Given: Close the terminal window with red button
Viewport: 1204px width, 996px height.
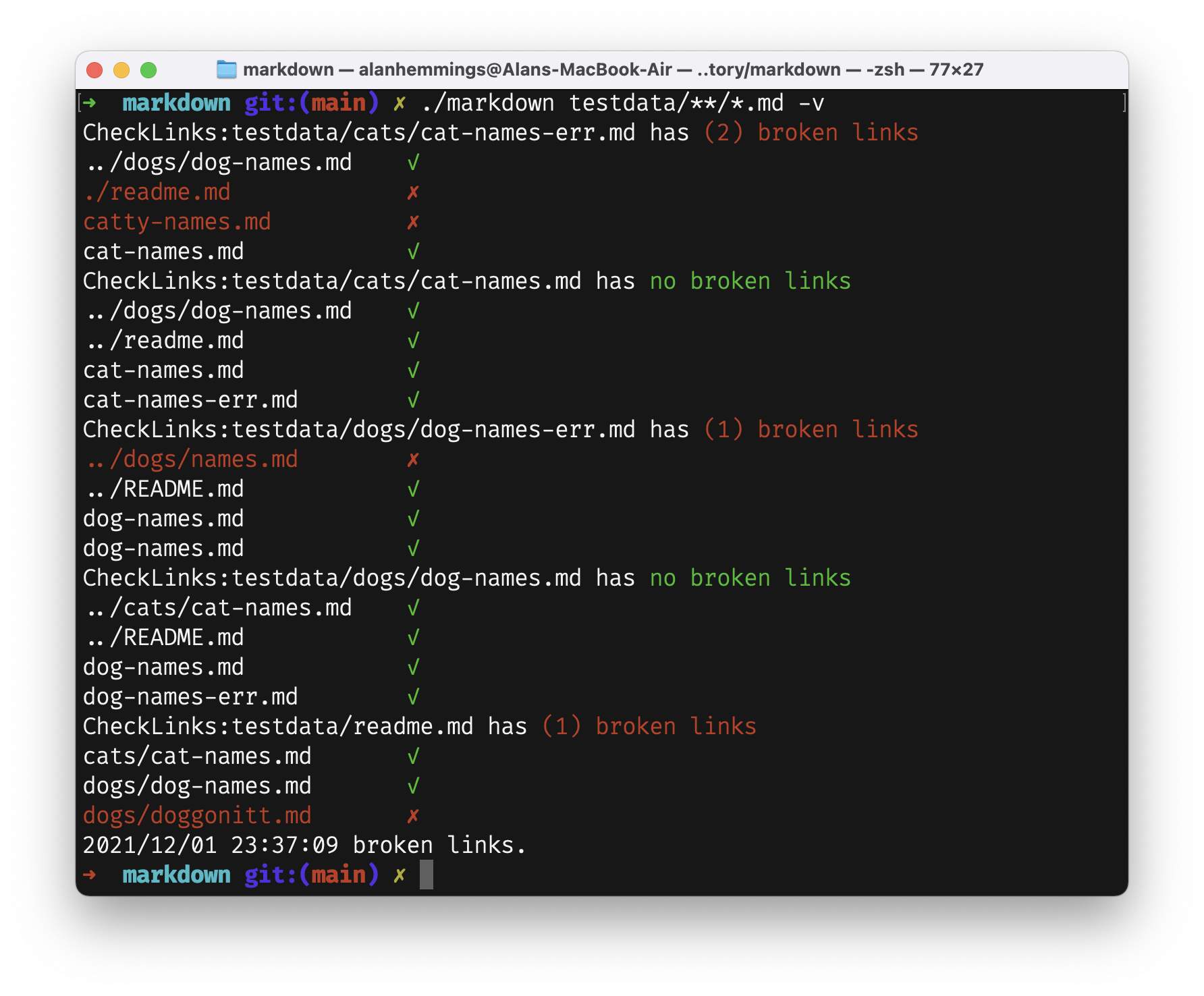Looking at the screenshot, I should (x=94, y=70).
